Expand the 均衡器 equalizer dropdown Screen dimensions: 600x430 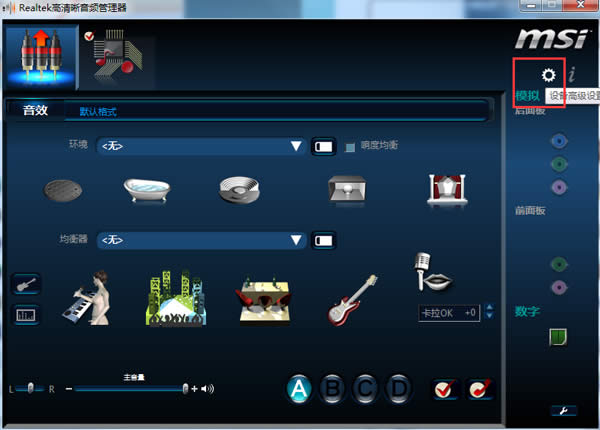[x=201, y=240]
